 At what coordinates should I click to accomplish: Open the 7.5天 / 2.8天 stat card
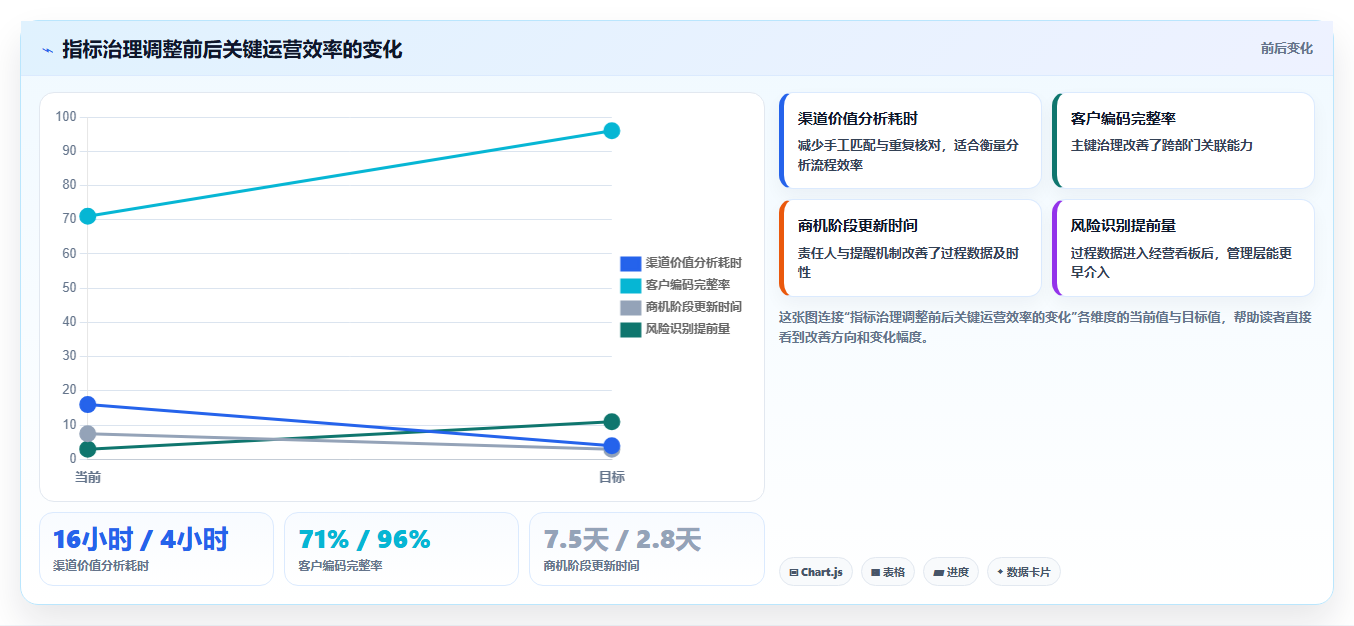[x=646, y=549]
